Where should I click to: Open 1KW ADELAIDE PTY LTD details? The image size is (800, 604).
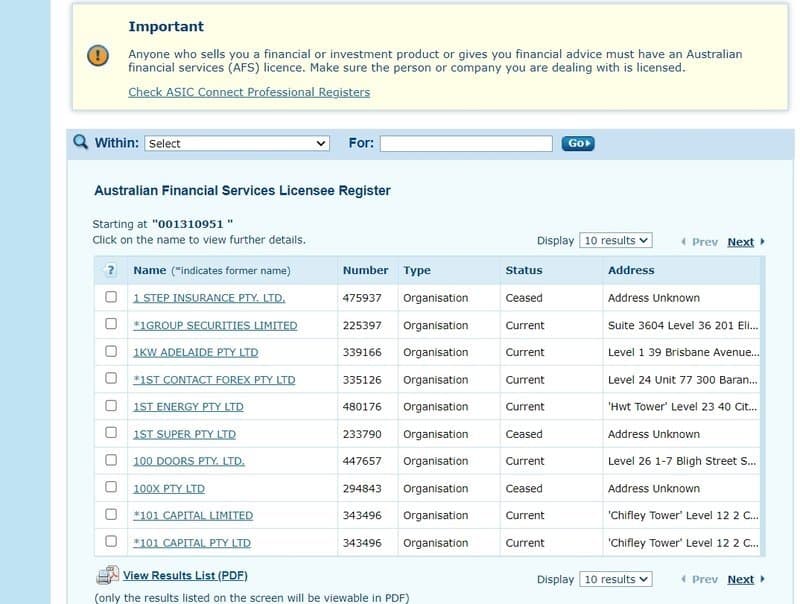click(196, 353)
